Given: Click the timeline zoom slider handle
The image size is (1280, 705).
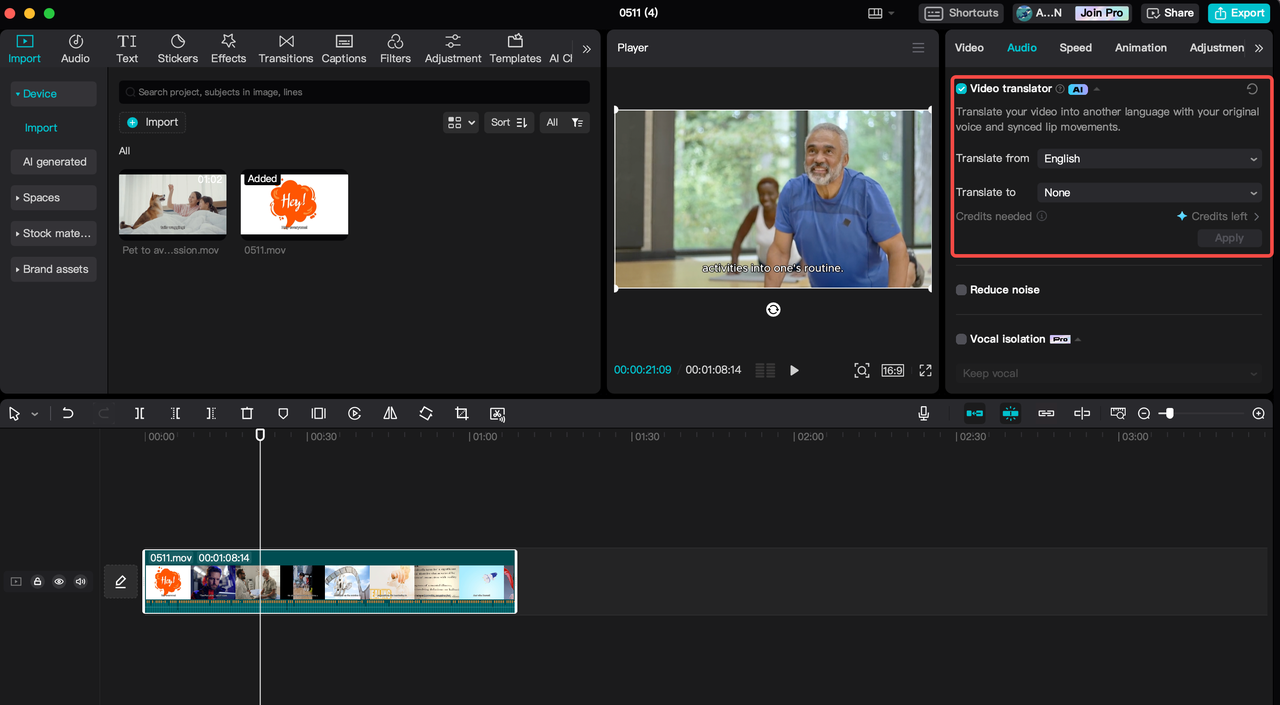Looking at the screenshot, I should (1168, 413).
